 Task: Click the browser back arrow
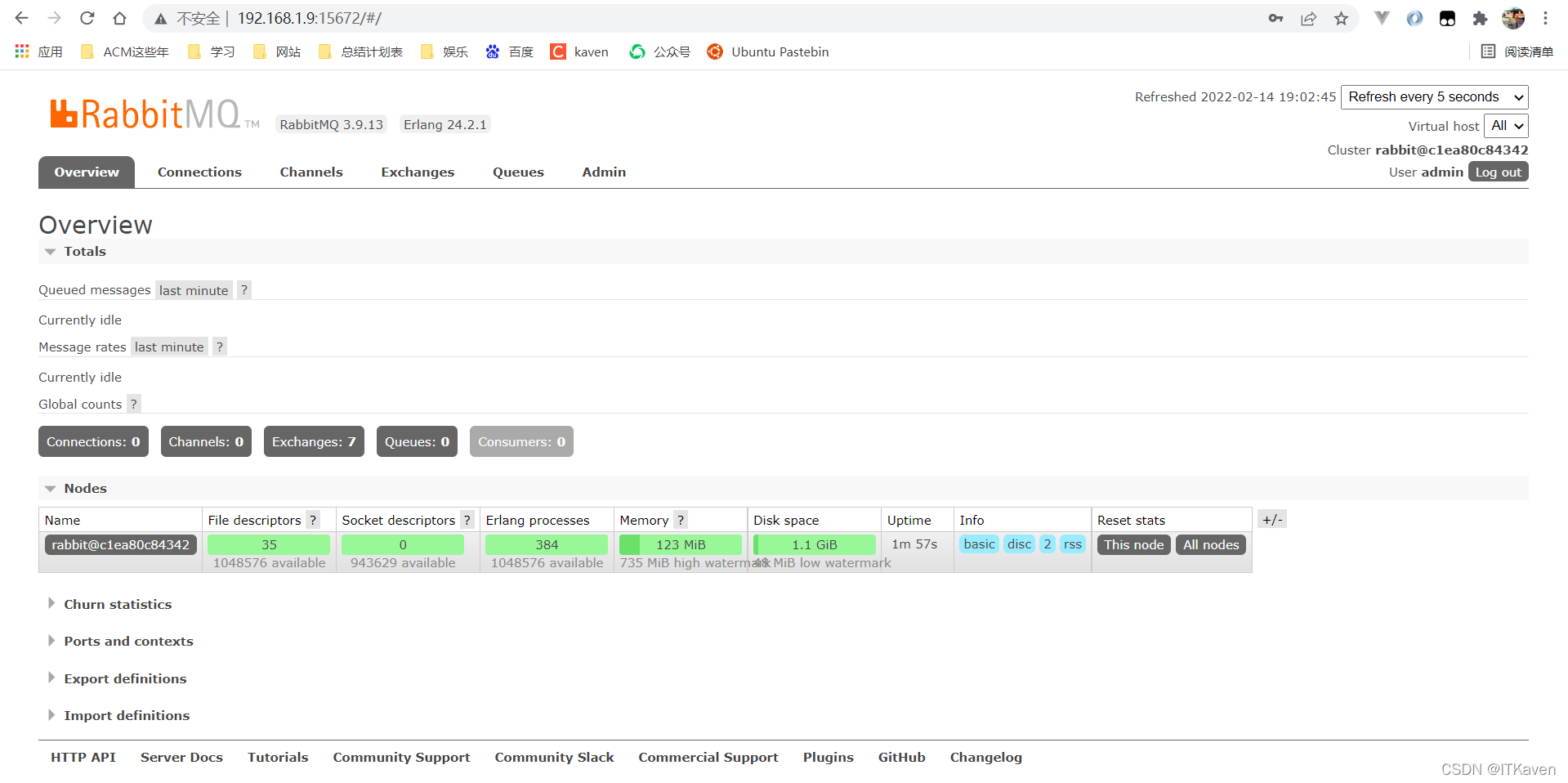[x=20, y=18]
